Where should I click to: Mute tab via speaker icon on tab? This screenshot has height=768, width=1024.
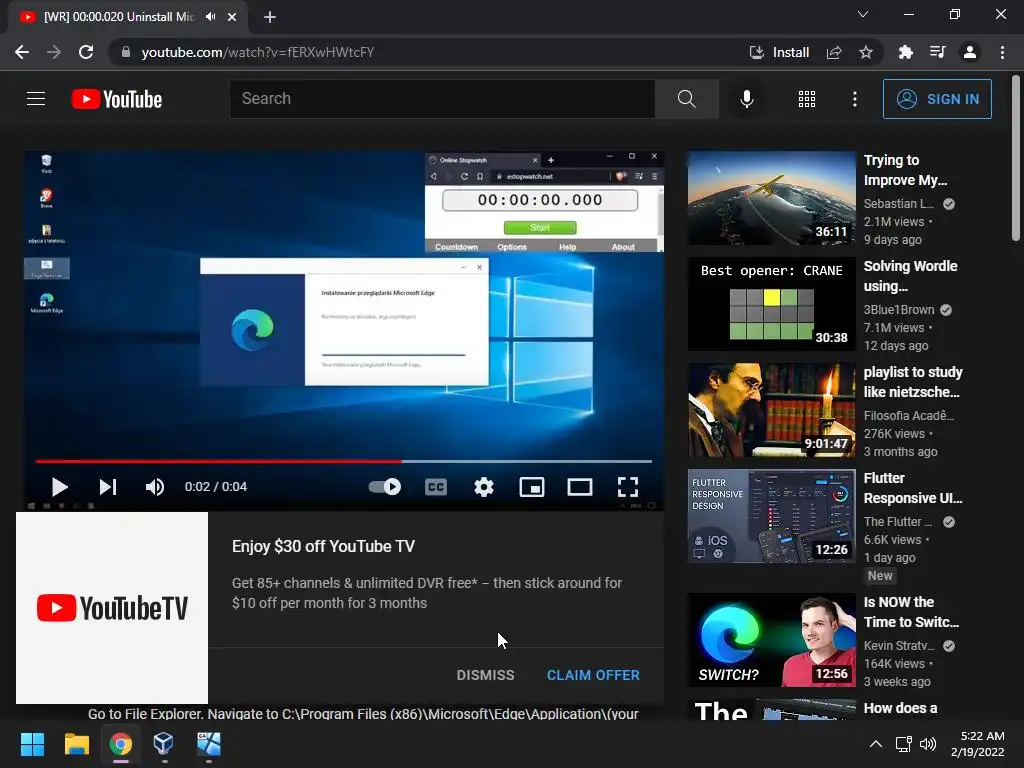point(210,17)
